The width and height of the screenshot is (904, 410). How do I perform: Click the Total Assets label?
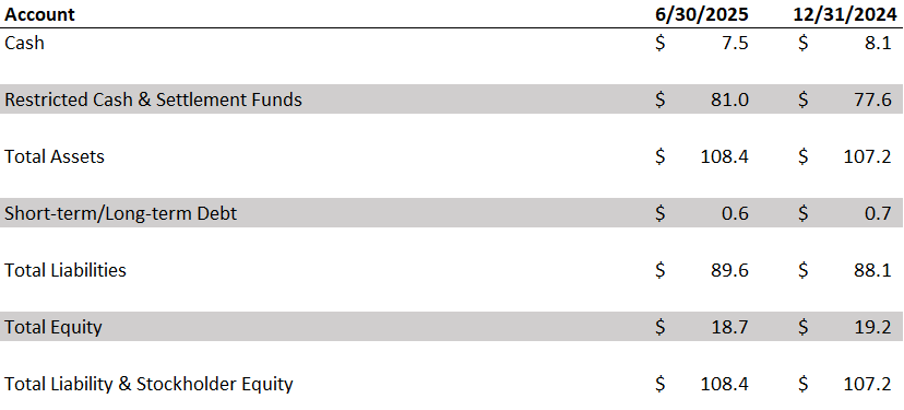54,156
